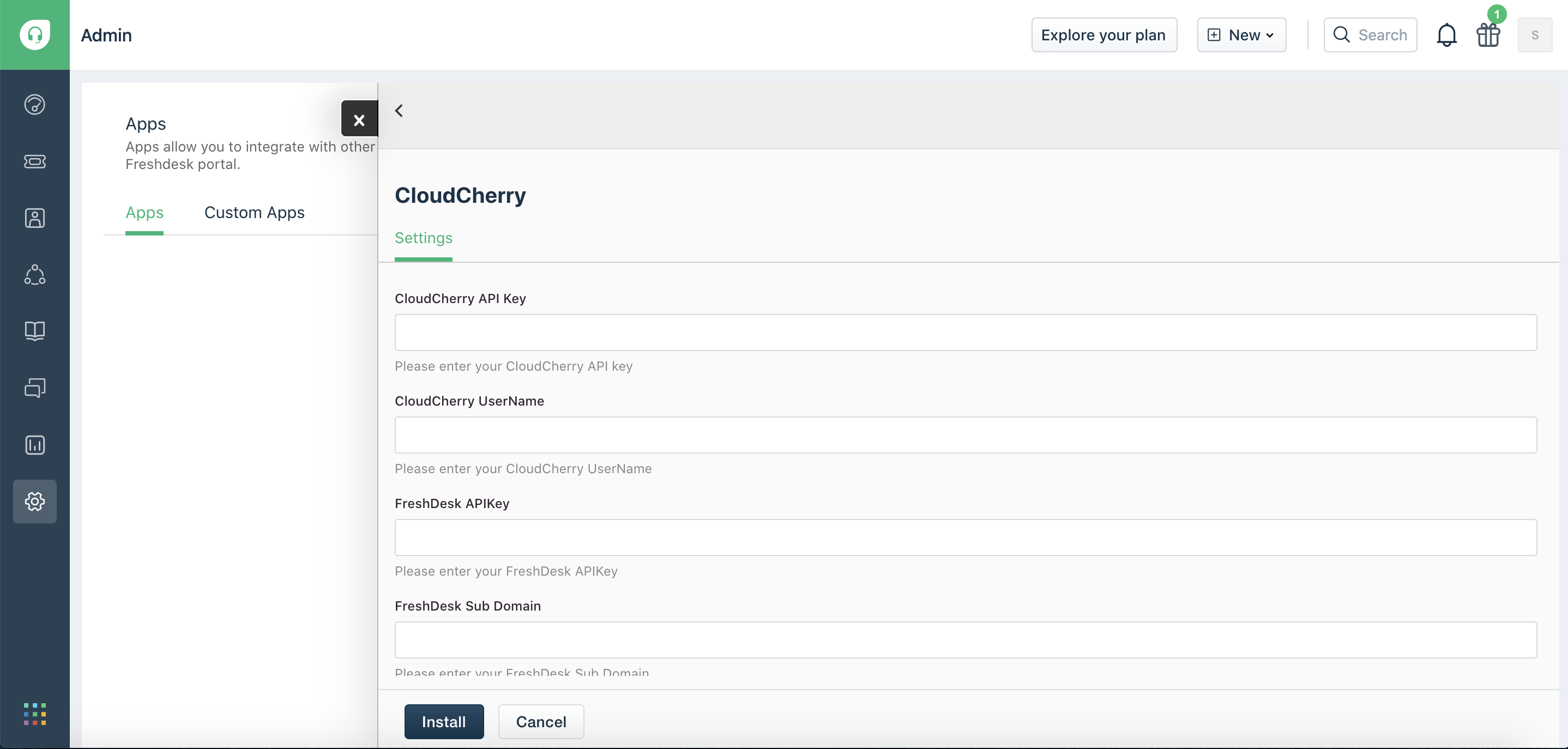The height and width of the screenshot is (749, 1568).
Task: Click the 'CloudCherry UserName' label
Action: point(469,402)
